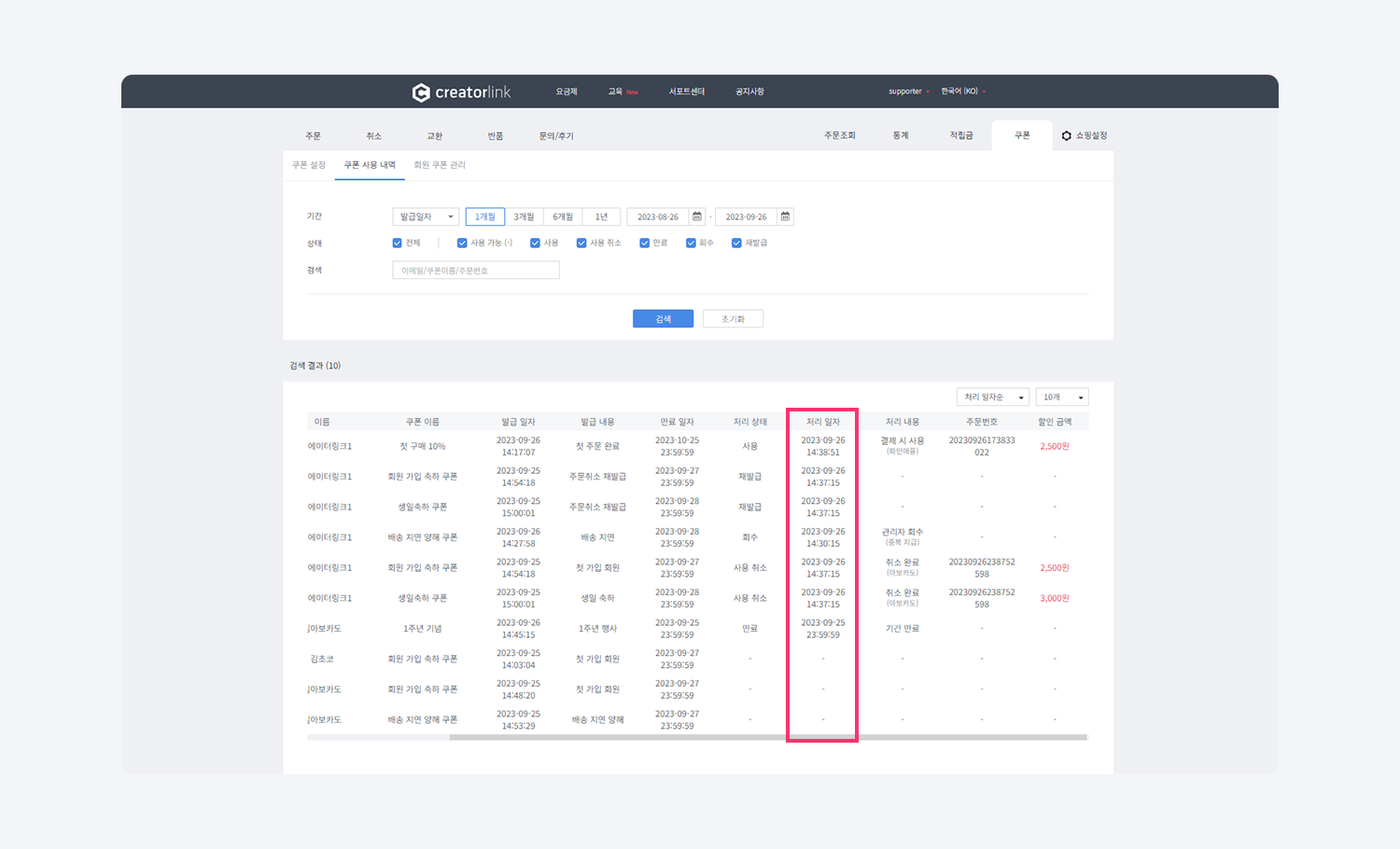Open the 10개 page size dropdown
This screenshot has height=849, width=1400.
click(x=1062, y=397)
